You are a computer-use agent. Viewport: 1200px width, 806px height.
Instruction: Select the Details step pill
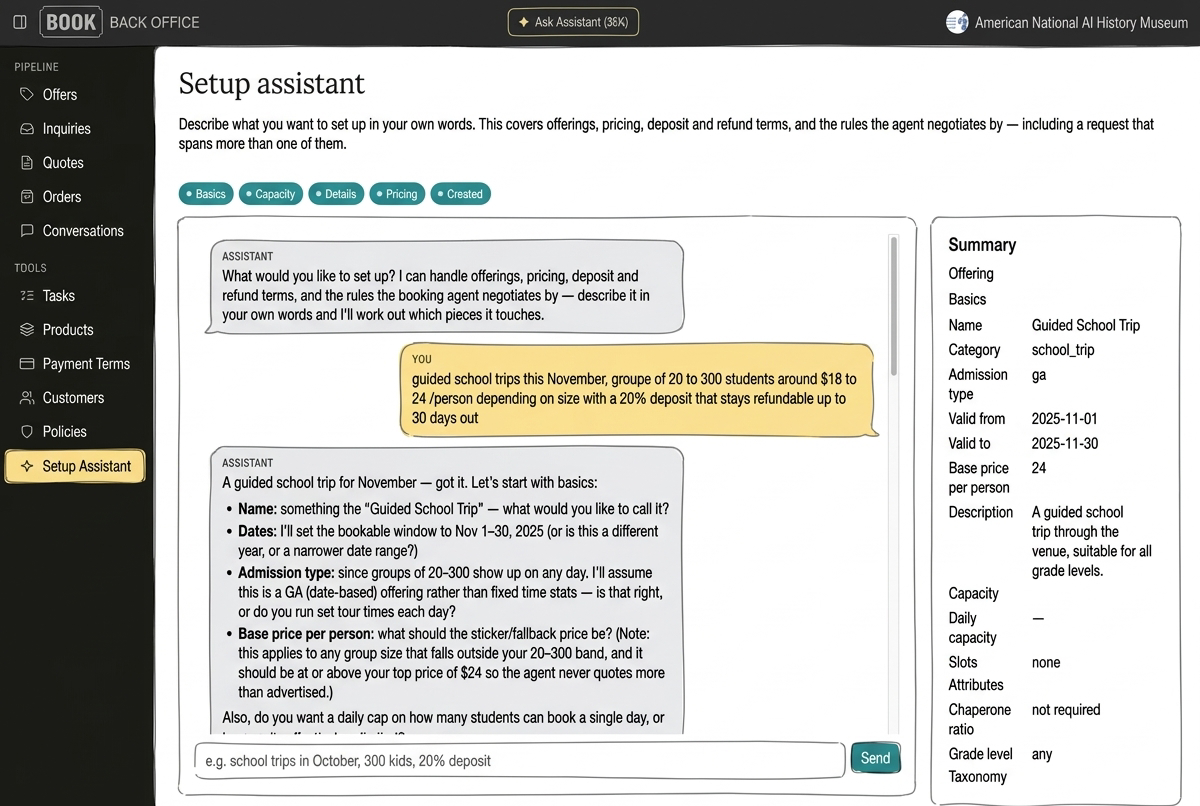(336, 194)
